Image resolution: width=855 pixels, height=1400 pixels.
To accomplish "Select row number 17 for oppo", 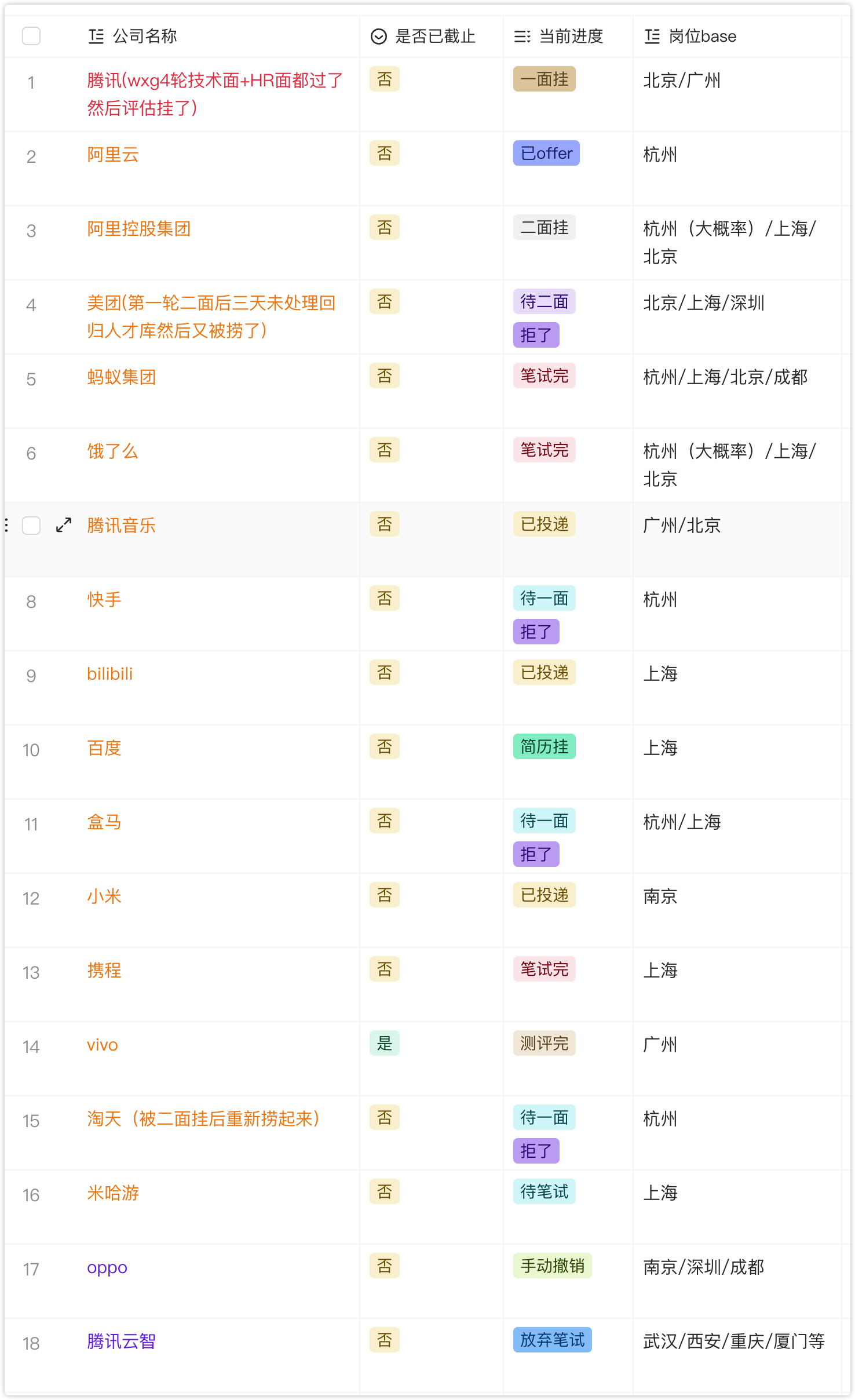I will pyautogui.click(x=31, y=1269).
